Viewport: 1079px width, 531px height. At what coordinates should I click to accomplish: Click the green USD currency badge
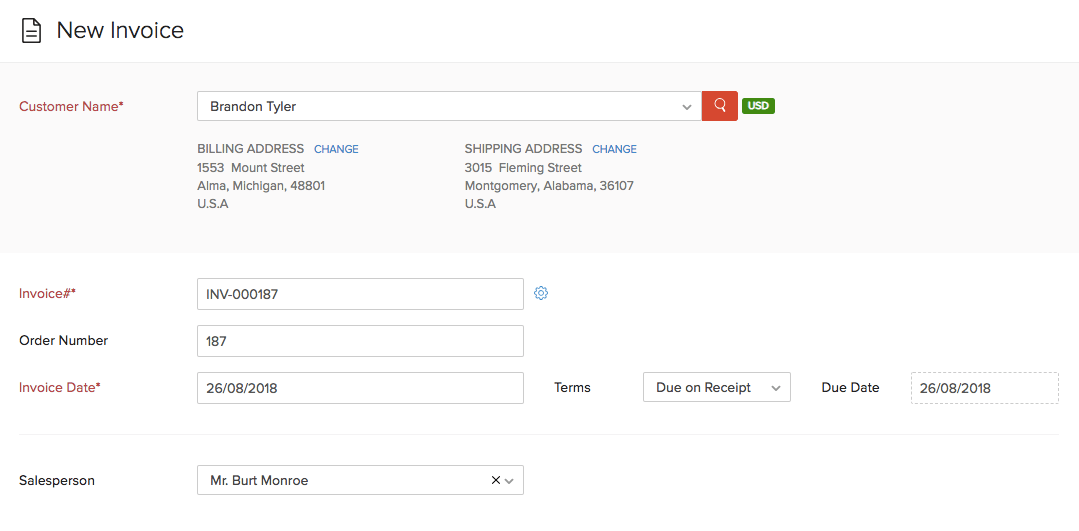[758, 106]
